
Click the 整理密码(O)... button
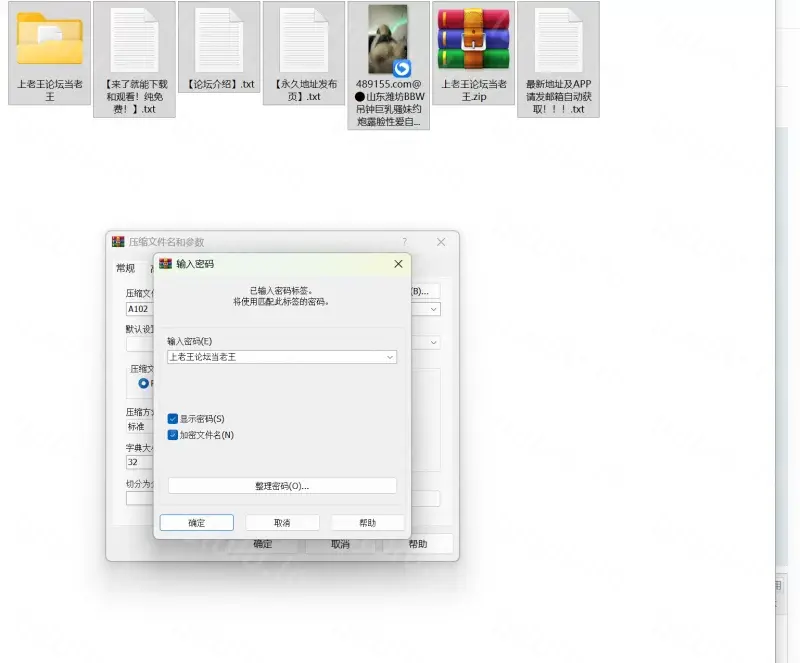pyautogui.click(x=282, y=486)
